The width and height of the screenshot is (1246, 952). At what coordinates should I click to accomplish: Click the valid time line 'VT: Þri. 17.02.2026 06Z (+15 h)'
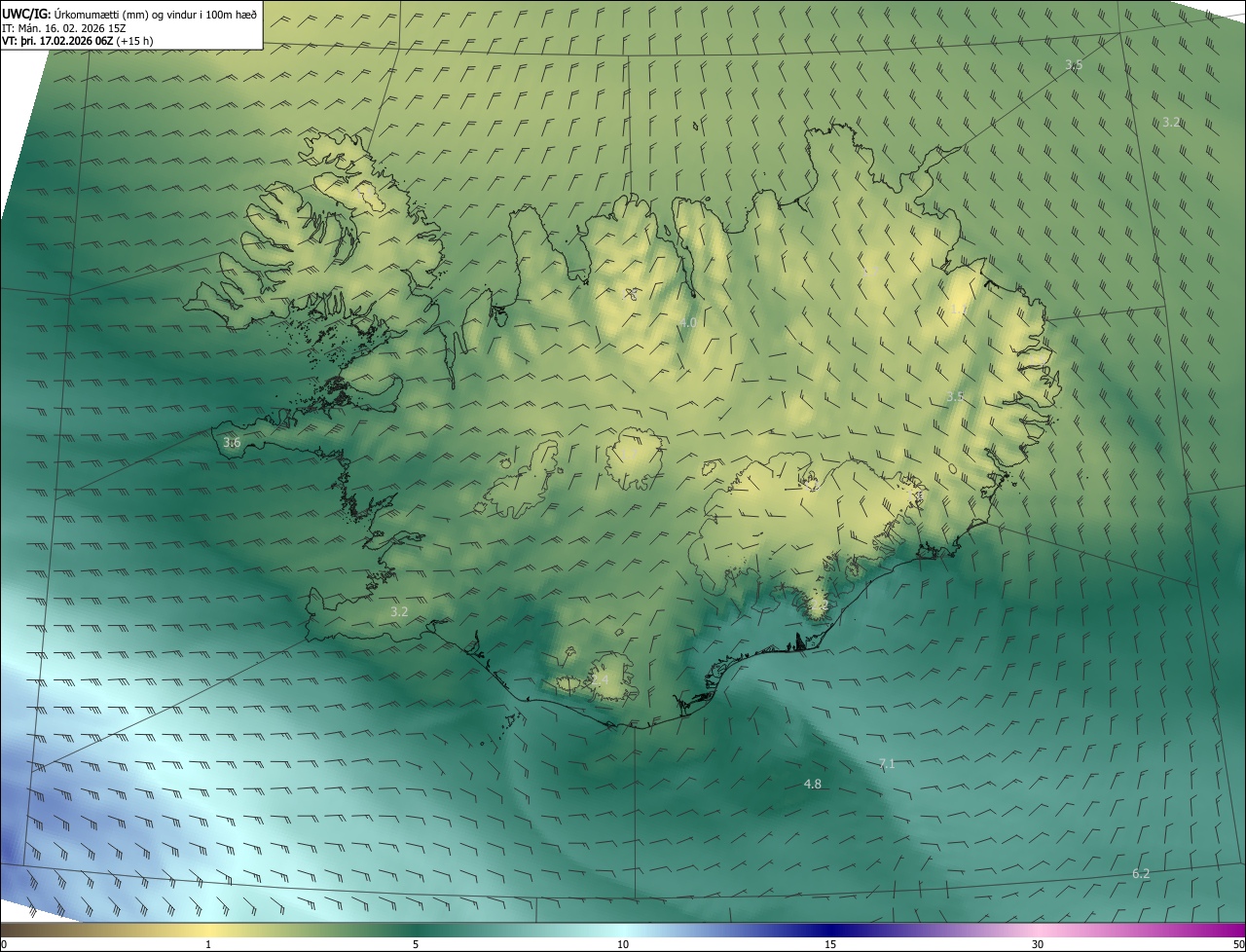click(77, 41)
